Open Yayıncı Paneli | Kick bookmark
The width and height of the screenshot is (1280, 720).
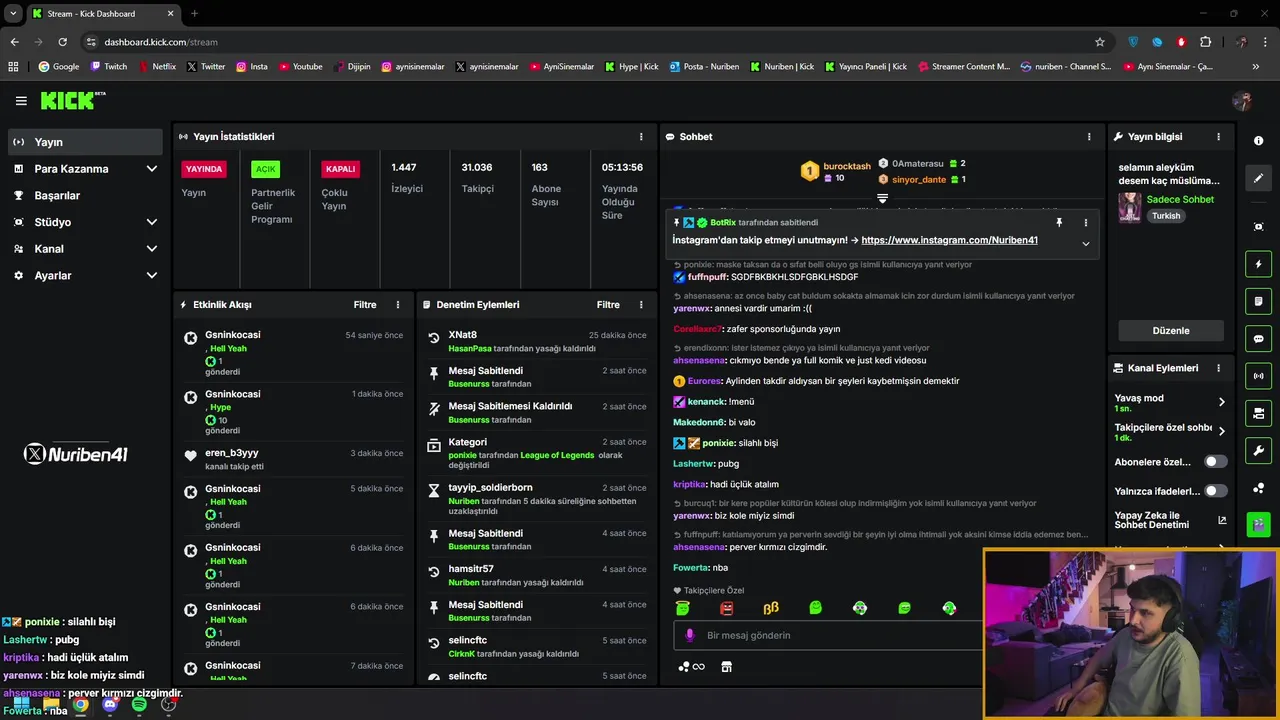point(867,67)
